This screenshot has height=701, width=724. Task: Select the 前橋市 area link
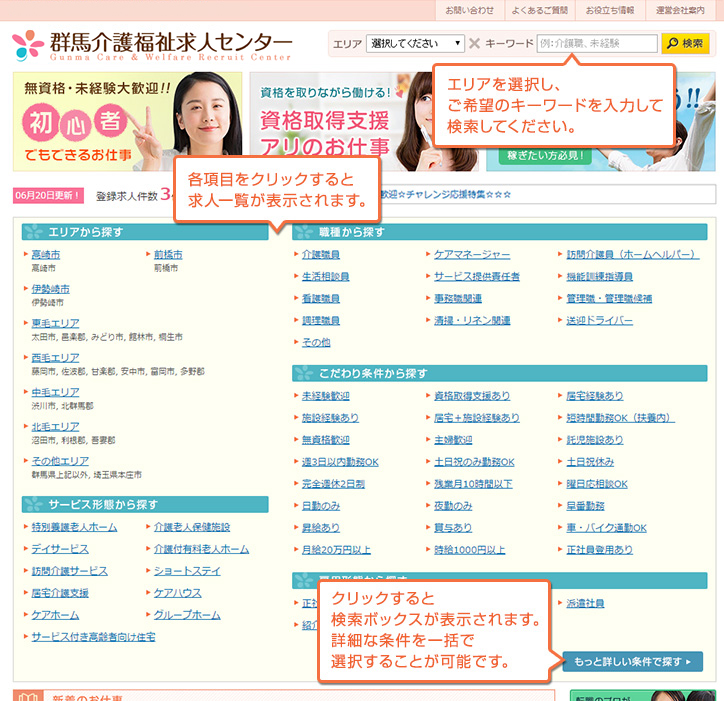(168, 255)
